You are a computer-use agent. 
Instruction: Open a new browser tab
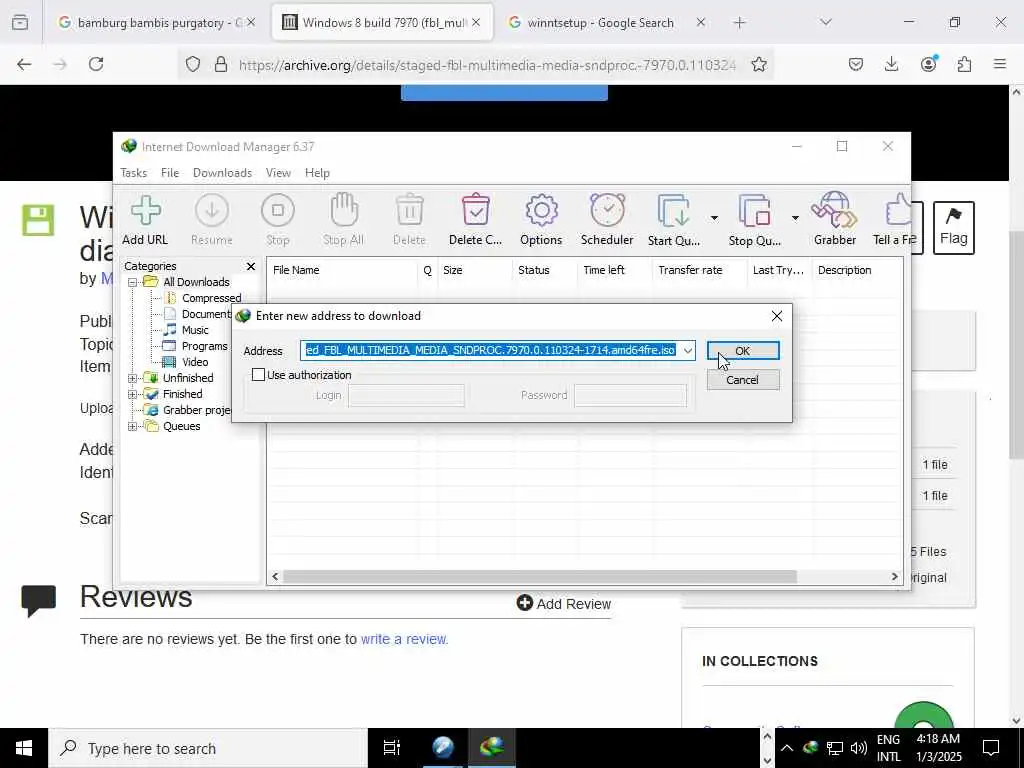coord(739,23)
